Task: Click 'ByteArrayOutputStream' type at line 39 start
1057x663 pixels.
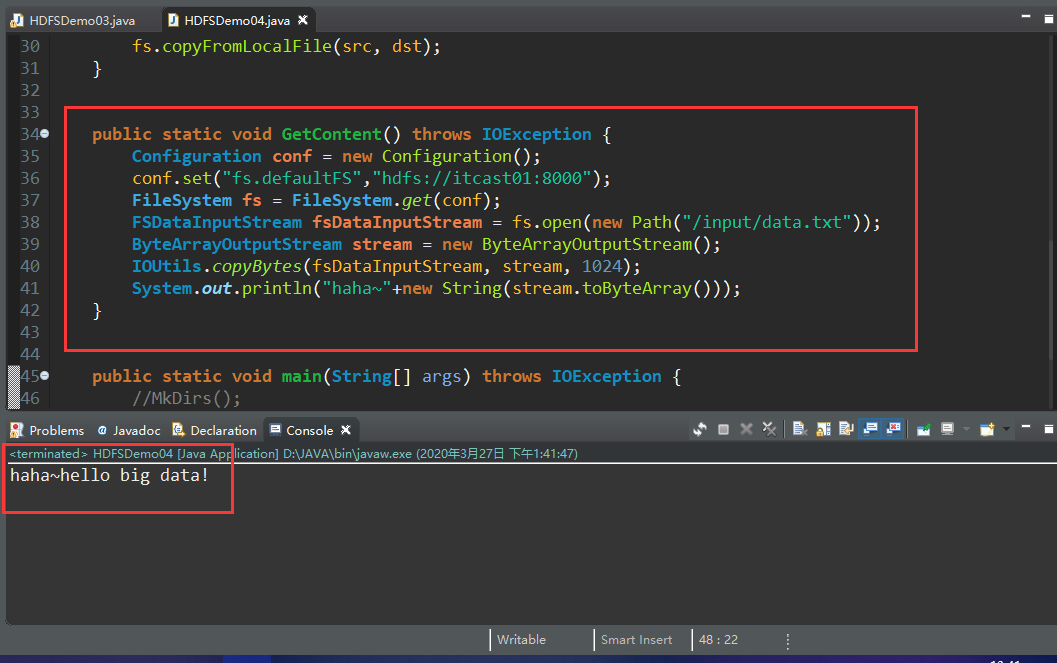Action: tap(237, 244)
